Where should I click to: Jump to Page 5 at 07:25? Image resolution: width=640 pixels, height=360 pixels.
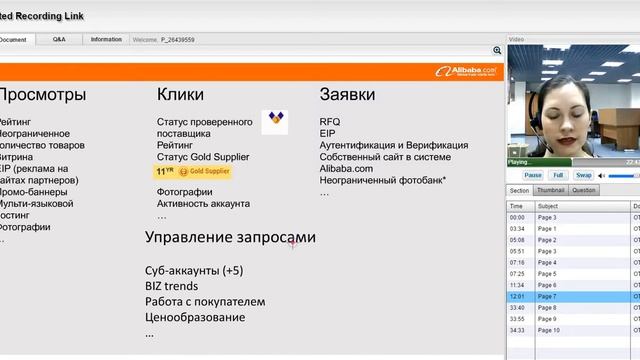[573, 274]
